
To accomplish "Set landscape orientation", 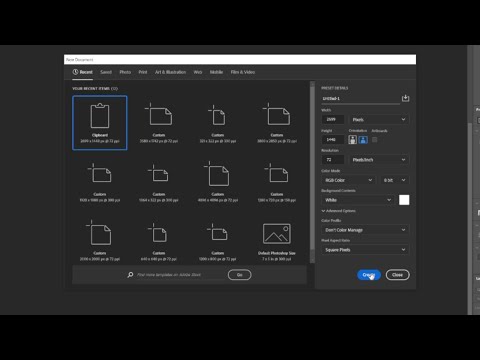I will click(x=363, y=140).
